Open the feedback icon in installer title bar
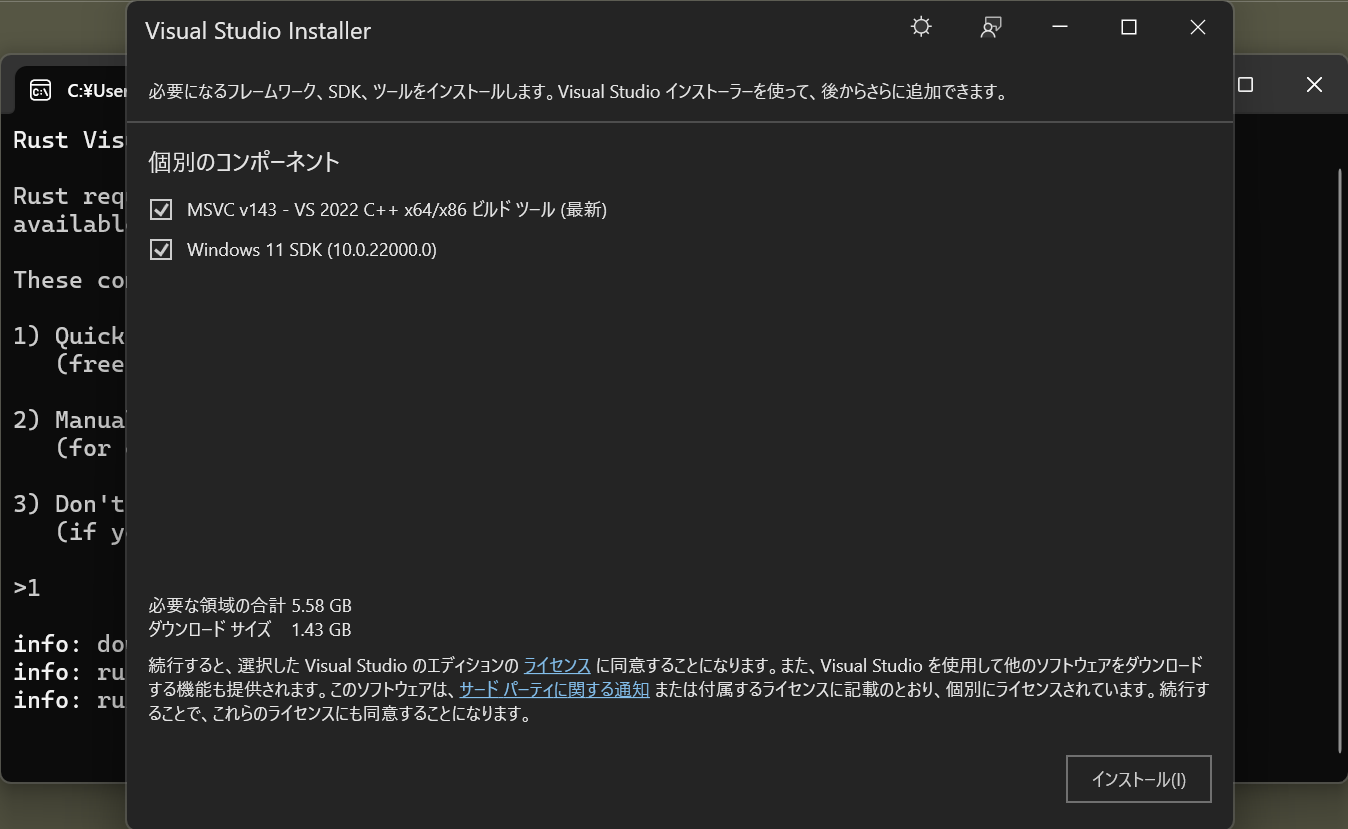This screenshot has width=1348, height=829. click(991, 27)
